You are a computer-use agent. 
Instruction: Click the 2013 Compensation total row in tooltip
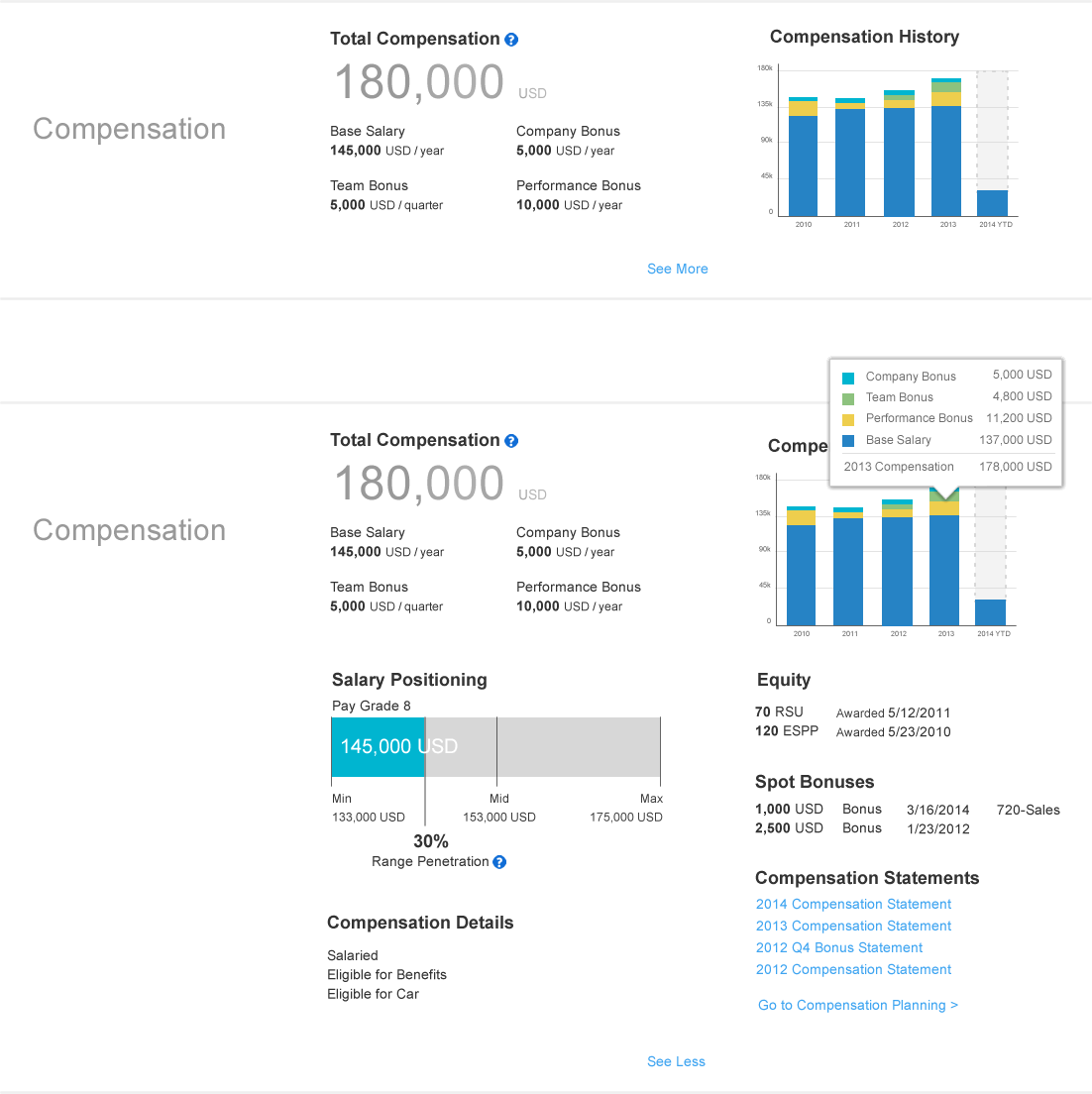[946, 467]
